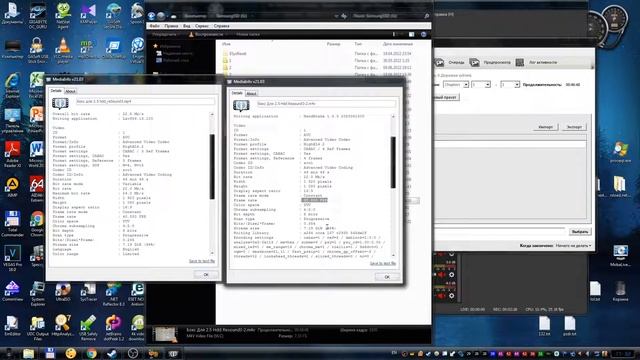
Task: Open the Правка menu in Explorer
Action: (x=171, y=26)
